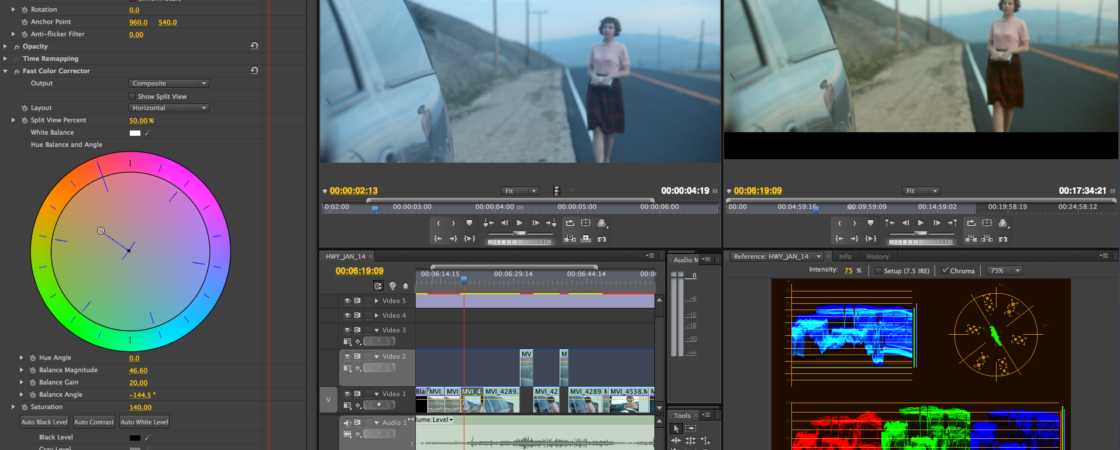Click the White Balance color swatch
Screen dimensions: 1120x450
[135, 133]
